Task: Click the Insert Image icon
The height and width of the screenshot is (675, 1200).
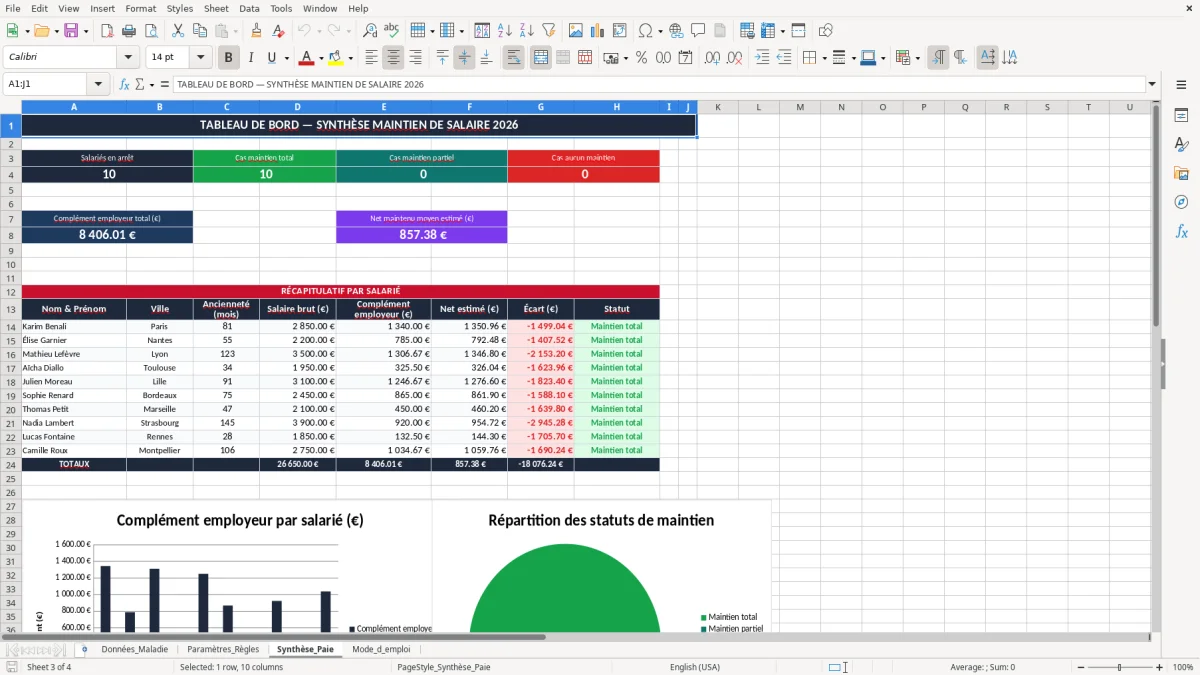Action: click(x=575, y=31)
